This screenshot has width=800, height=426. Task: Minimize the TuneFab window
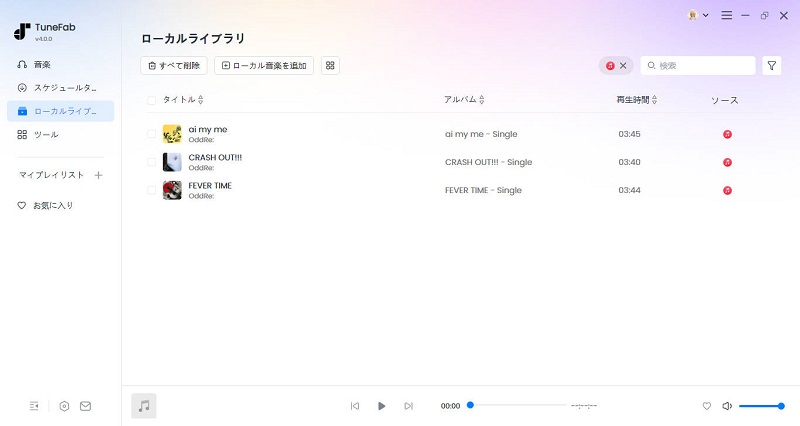click(745, 16)
